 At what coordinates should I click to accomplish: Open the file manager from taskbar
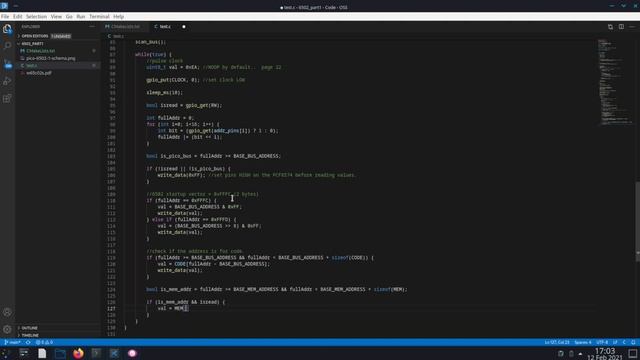60,353
